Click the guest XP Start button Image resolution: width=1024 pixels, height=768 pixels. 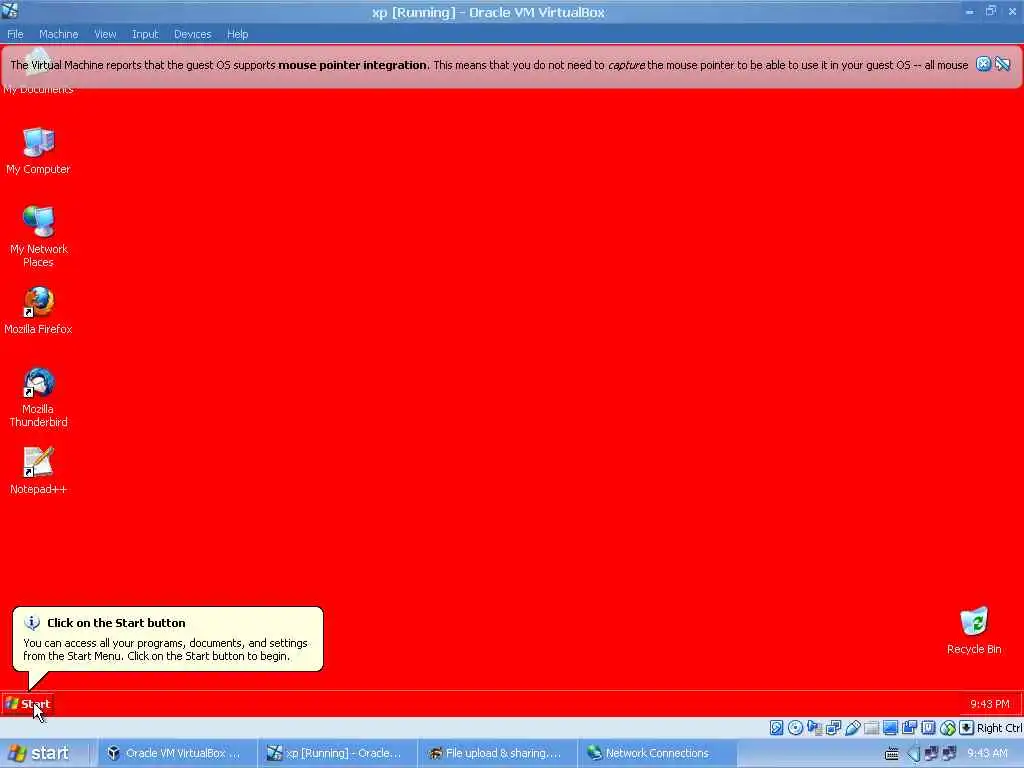[x=27, y=704]
